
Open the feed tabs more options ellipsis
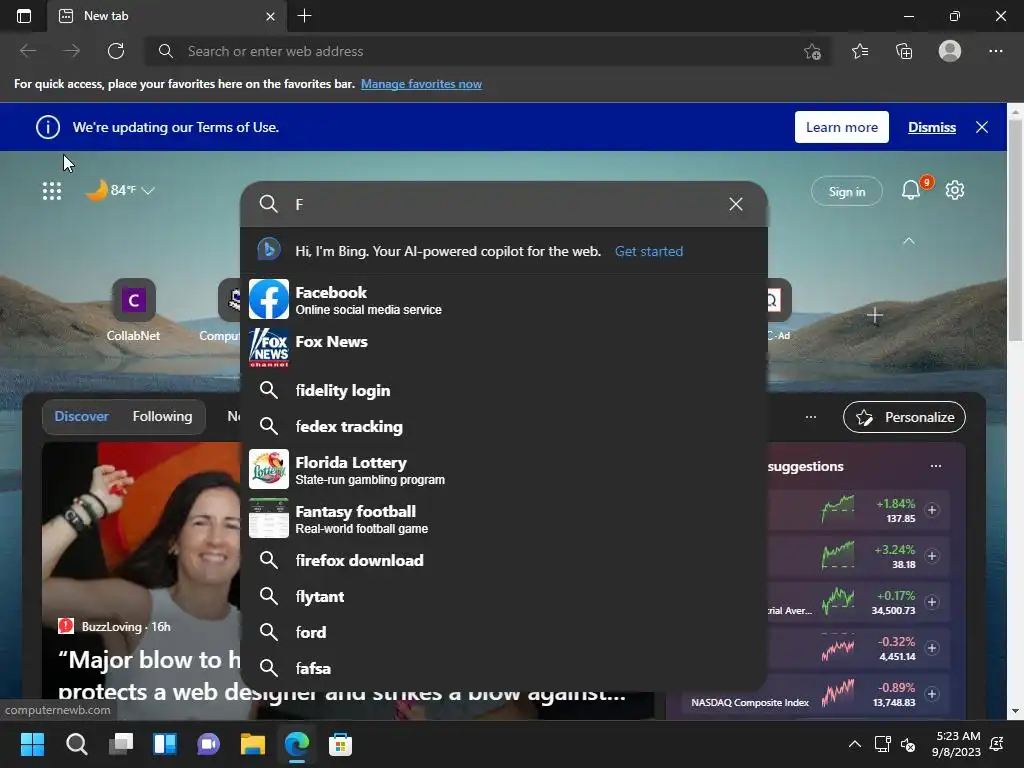(x=810, y=417)
